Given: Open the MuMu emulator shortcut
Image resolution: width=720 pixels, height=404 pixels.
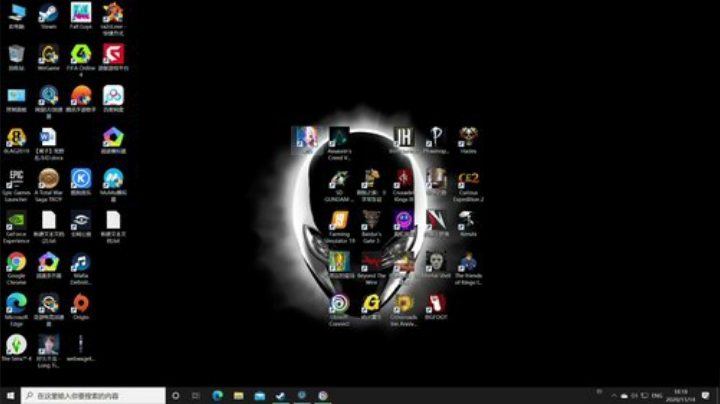Looking at the screenshot, I should pos(113,185).
